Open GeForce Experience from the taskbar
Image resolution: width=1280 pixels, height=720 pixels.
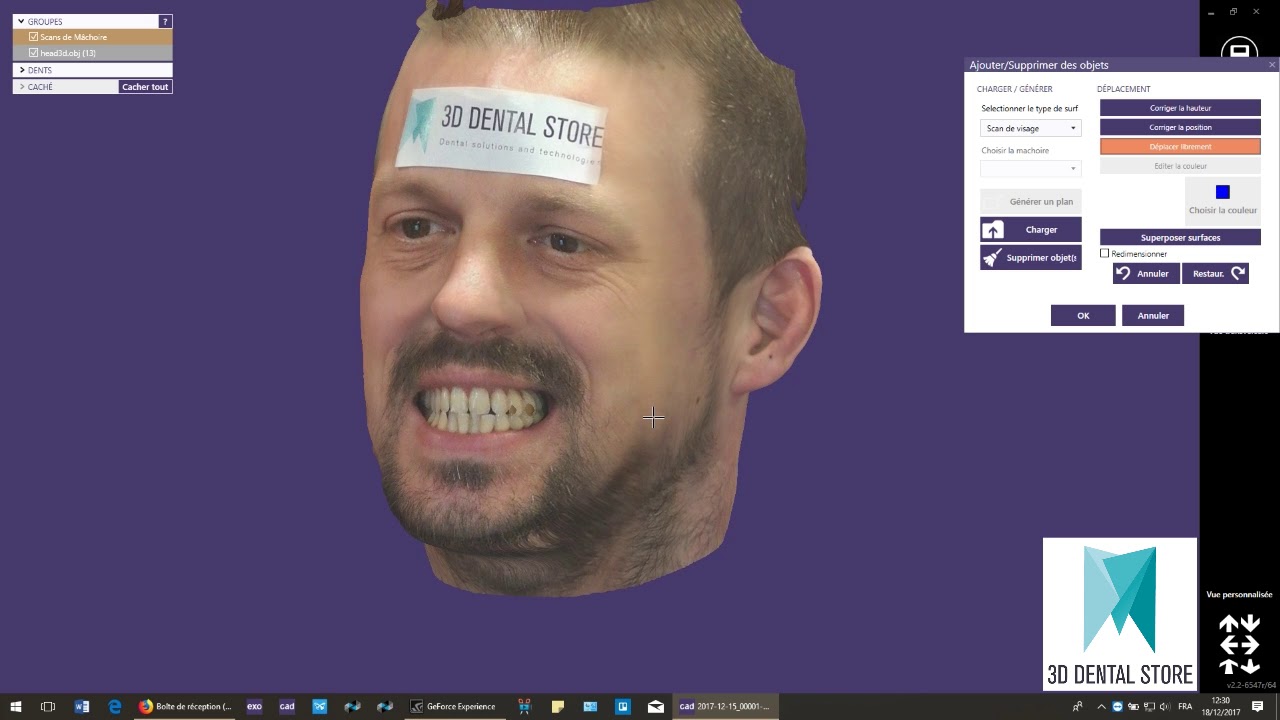pos(453,706)
